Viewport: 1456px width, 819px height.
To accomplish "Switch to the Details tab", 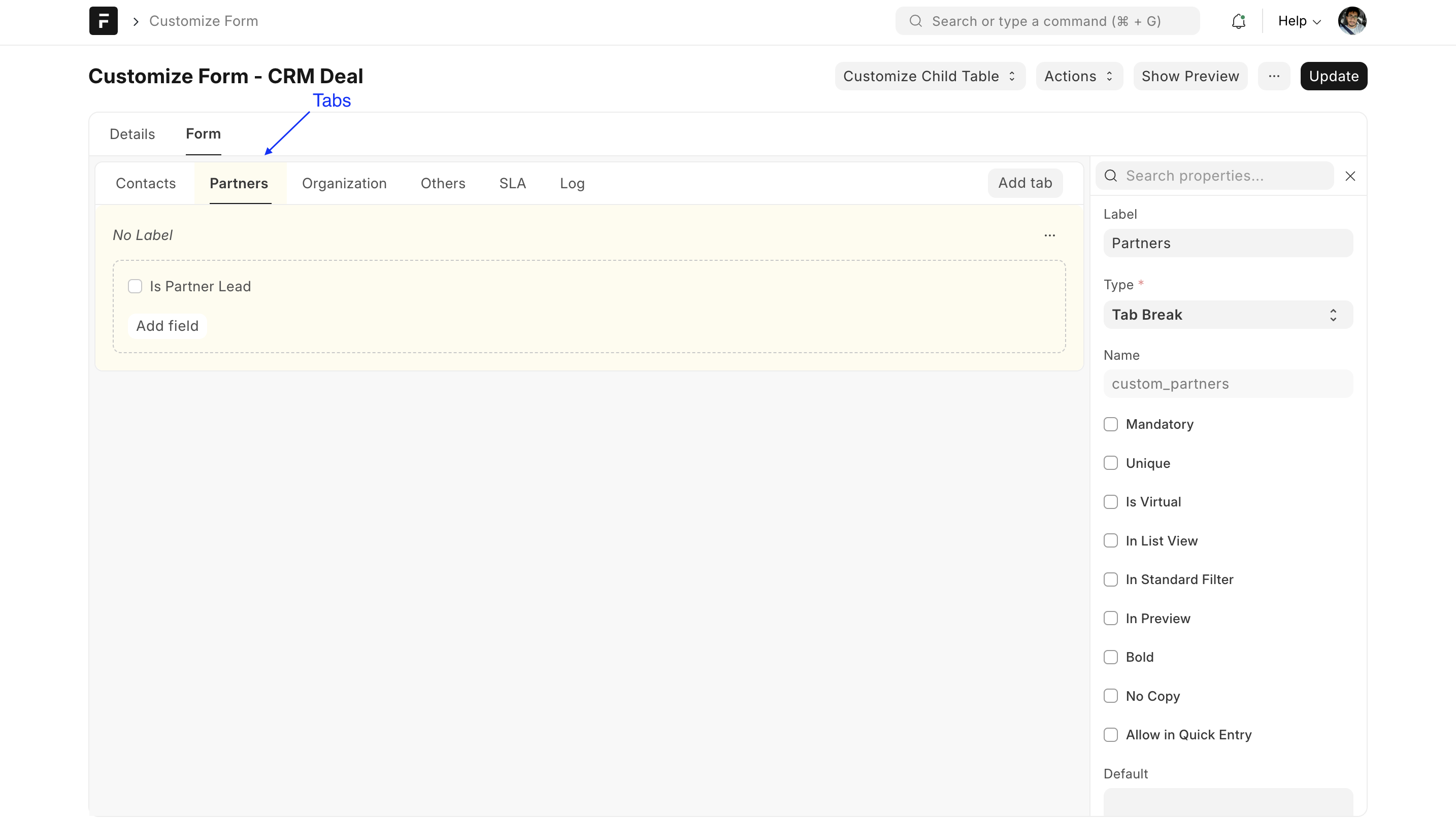I will (x=133, y=134).
